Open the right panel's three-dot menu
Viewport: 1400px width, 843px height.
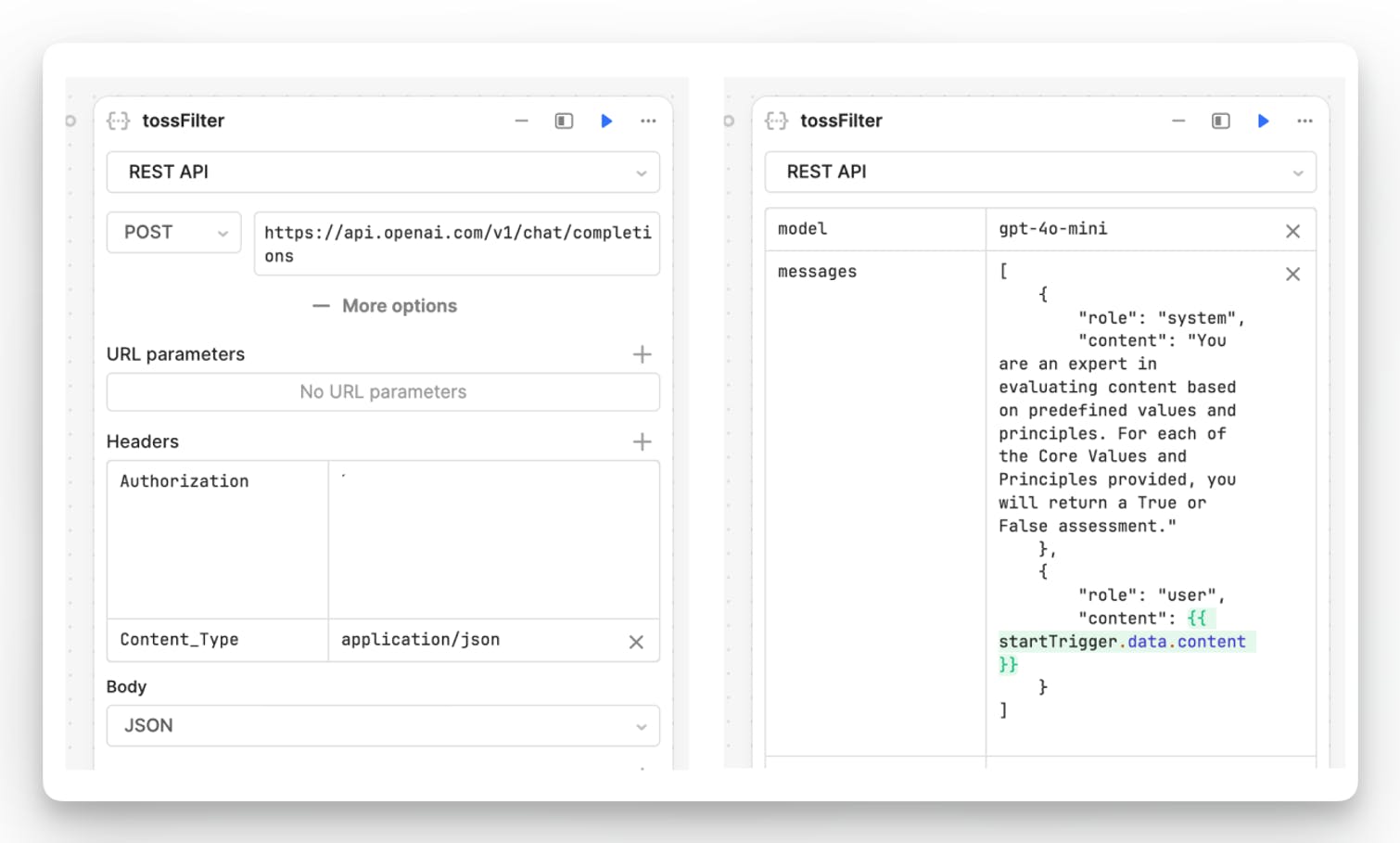pyautogui.click(x=1305, y=121)
